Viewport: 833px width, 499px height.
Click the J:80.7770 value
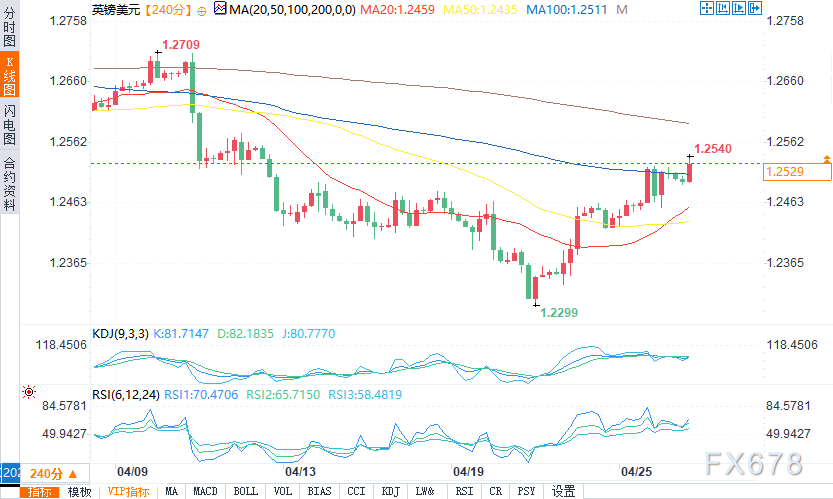(x=309, y=334)
